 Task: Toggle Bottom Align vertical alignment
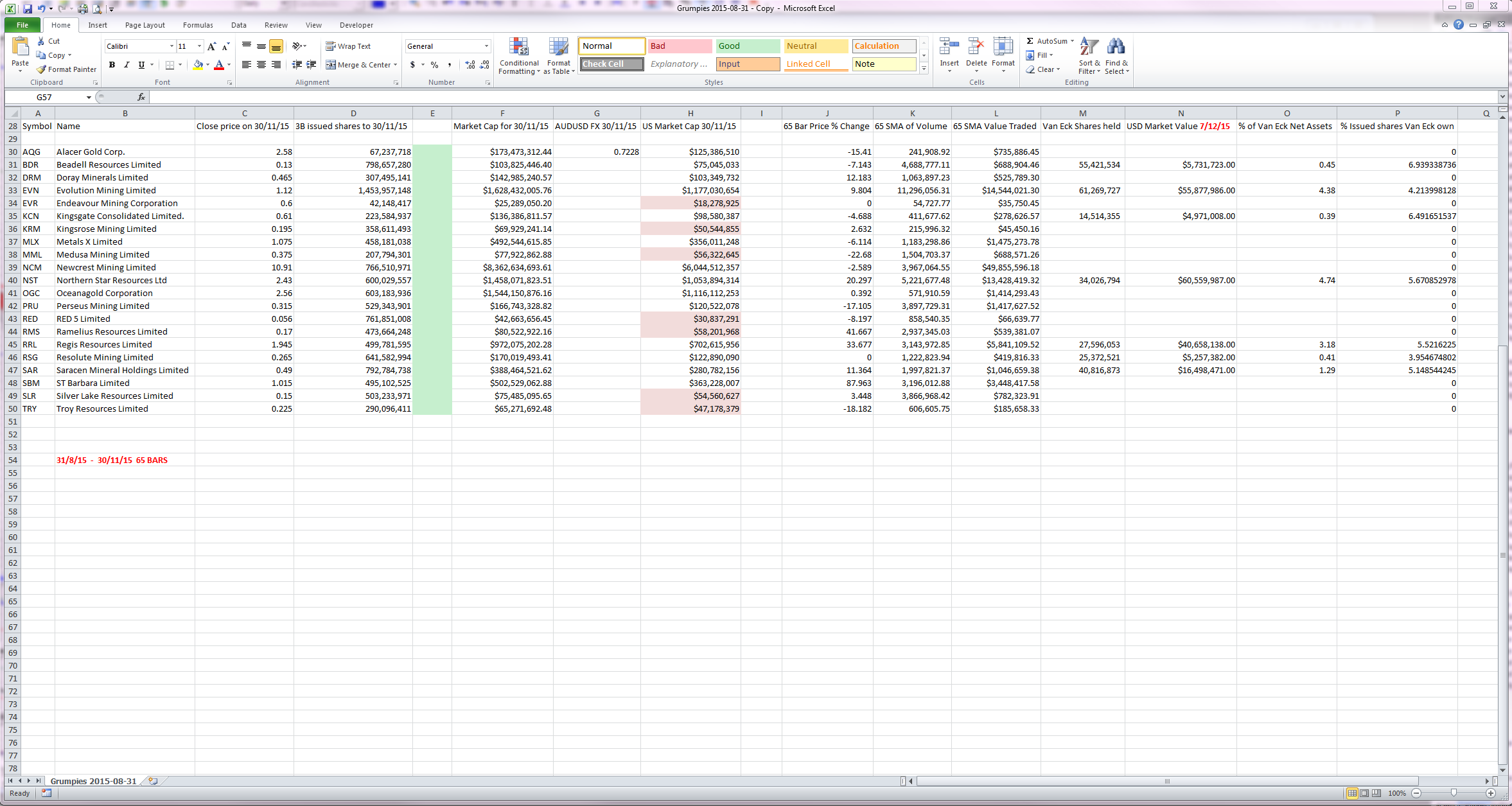point(276,46)
